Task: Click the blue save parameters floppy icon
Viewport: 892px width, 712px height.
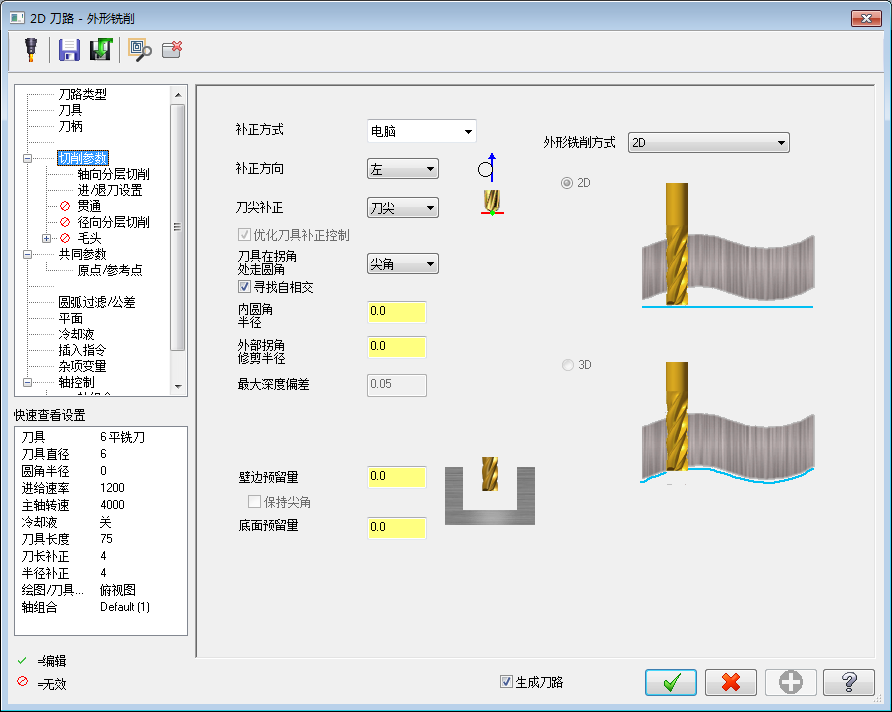Action: tap(69, 50)
